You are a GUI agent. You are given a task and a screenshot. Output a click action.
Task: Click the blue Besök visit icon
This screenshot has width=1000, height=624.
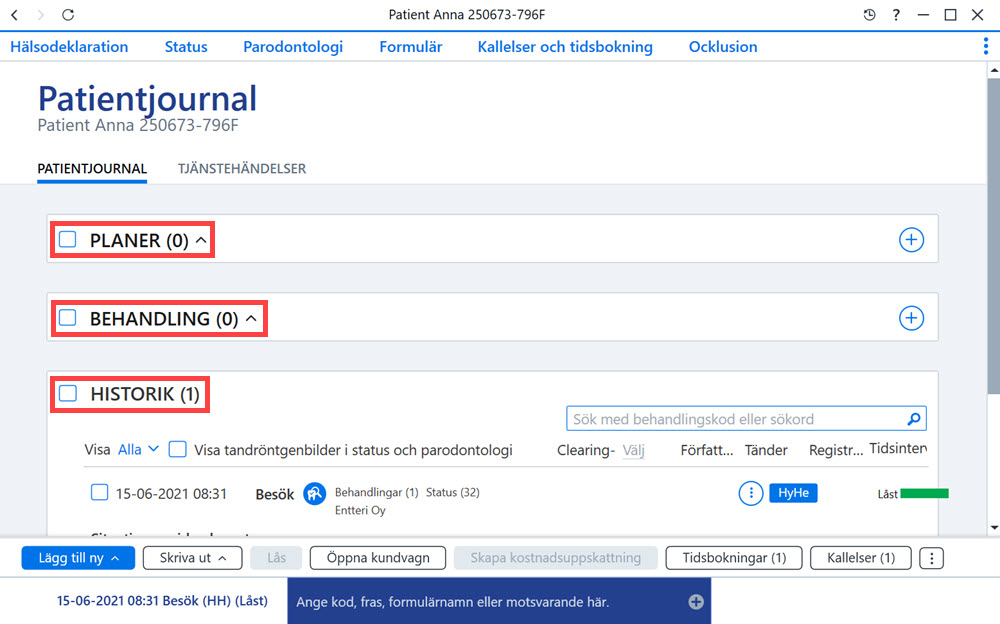[x=314, y=493]
